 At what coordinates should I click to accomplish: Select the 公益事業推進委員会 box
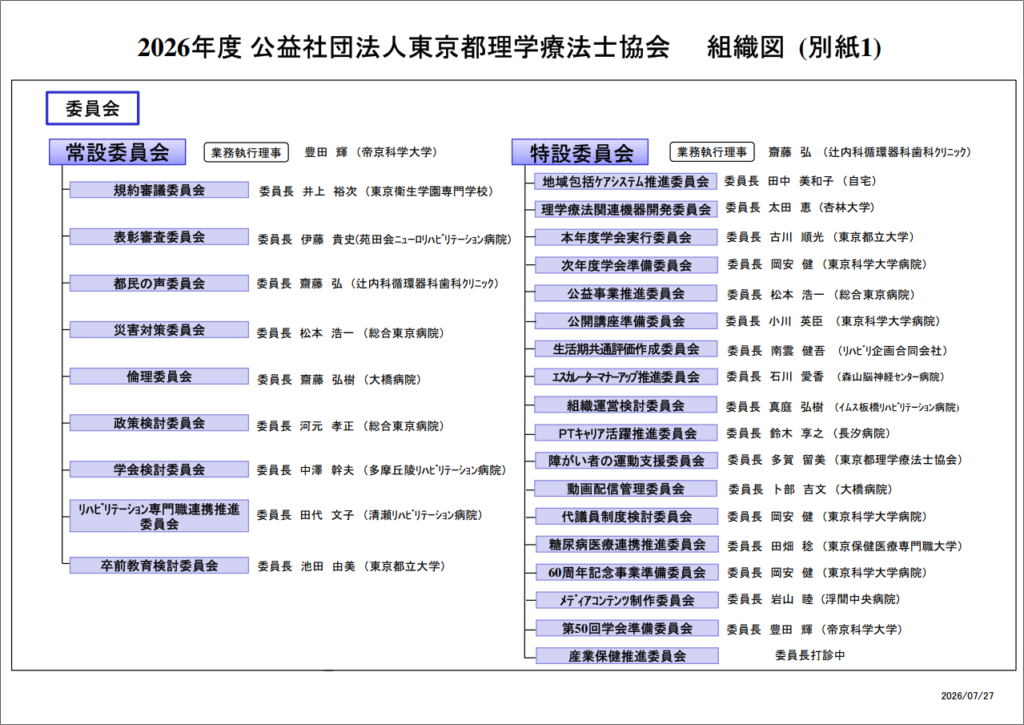pos(626,293)
